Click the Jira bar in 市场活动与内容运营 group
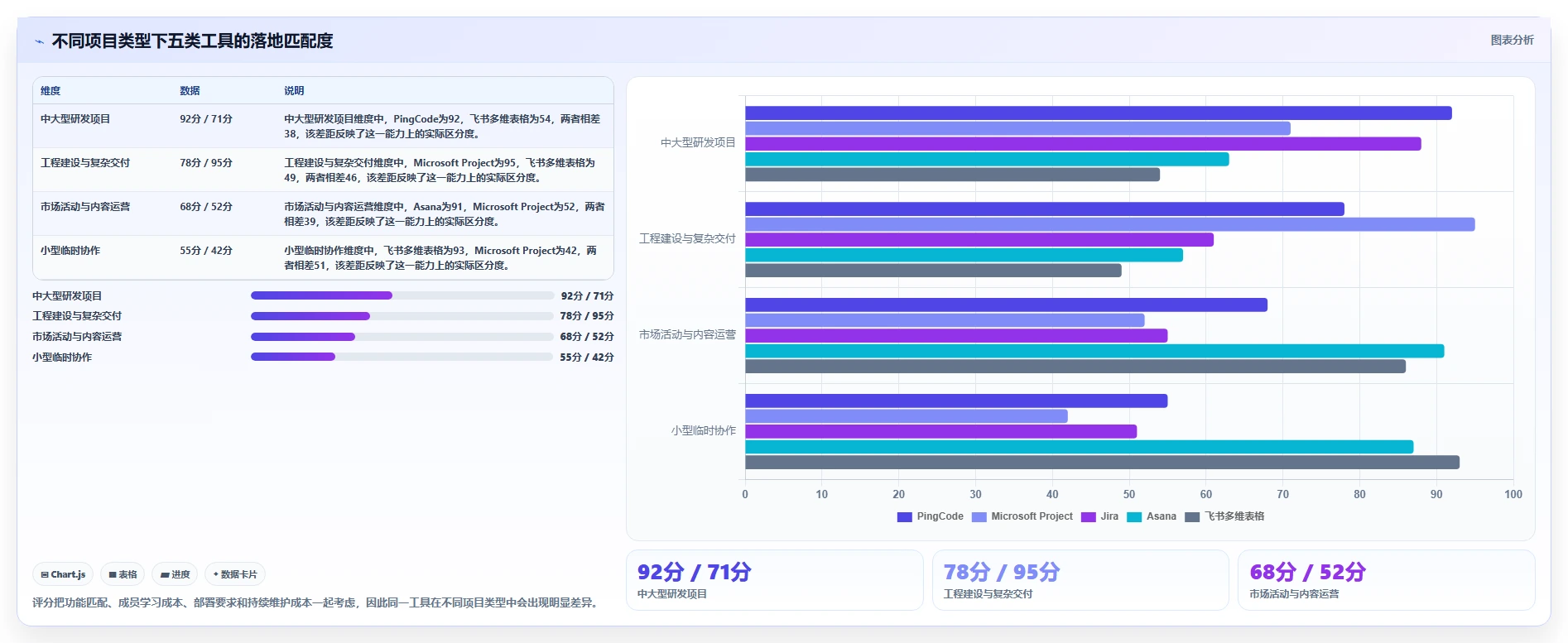This screenshot has width=1568, height=643. (x=956, y=336)
